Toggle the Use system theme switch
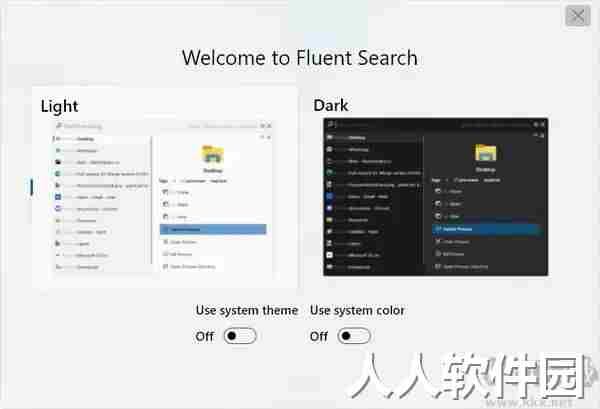 (x=240, y=336)
